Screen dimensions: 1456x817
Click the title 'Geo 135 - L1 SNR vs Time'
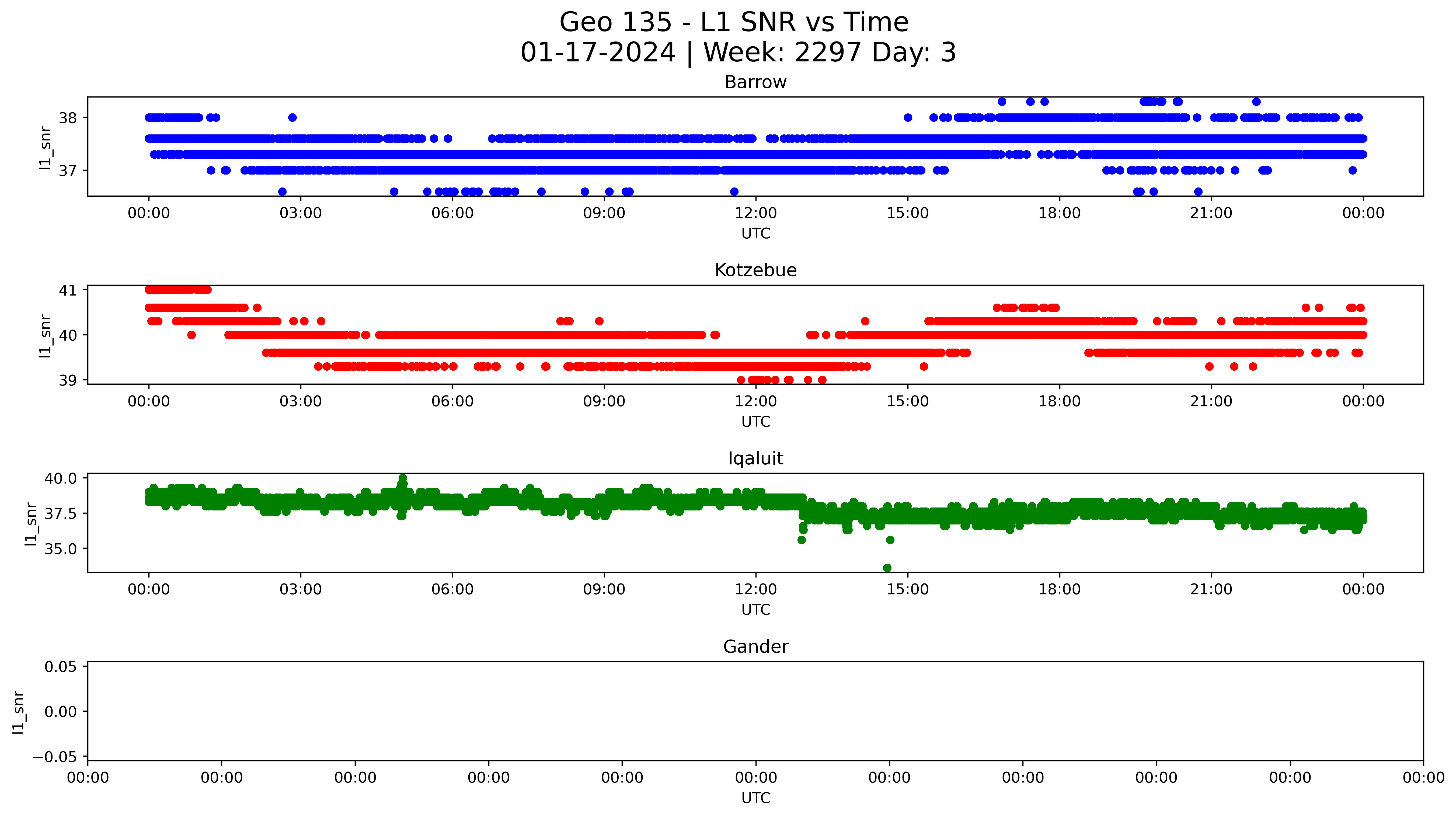point(734,23)
